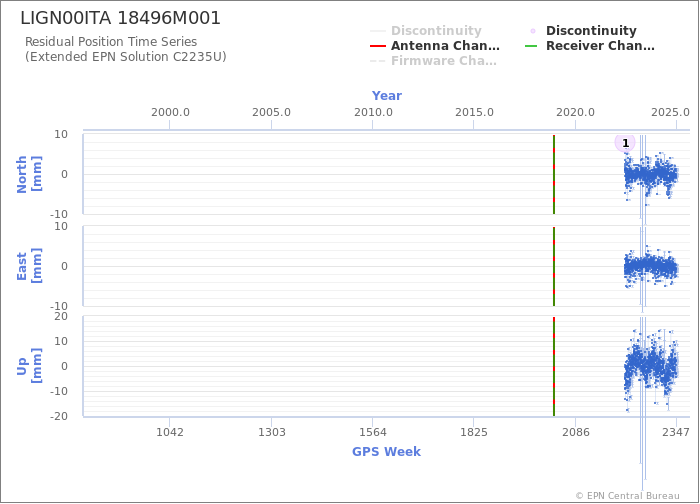700x504 pixels.
Task: Click the 2025.0 year tick label
Action: point(670,112)
